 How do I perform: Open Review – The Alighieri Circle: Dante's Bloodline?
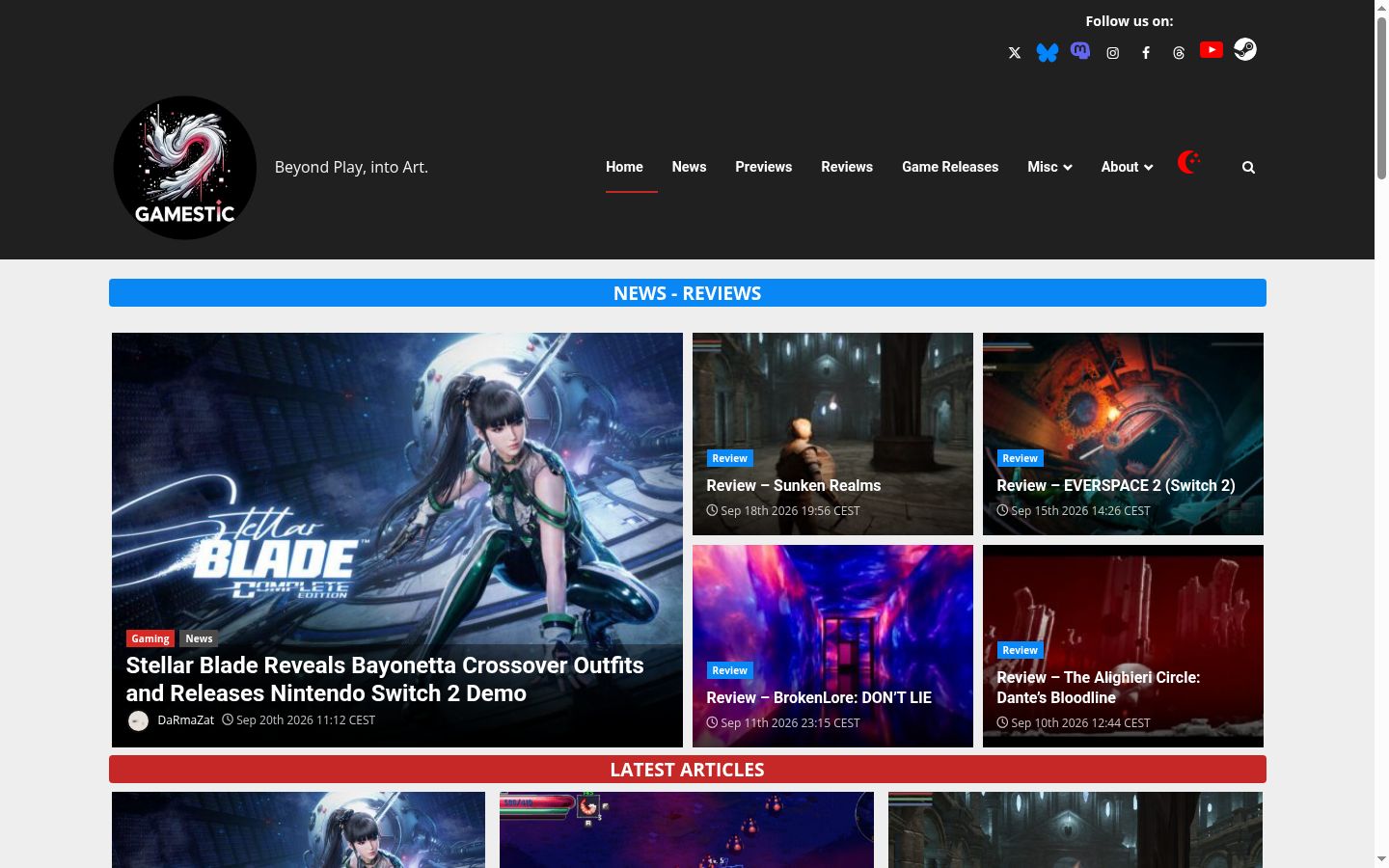pos(1099,687)
